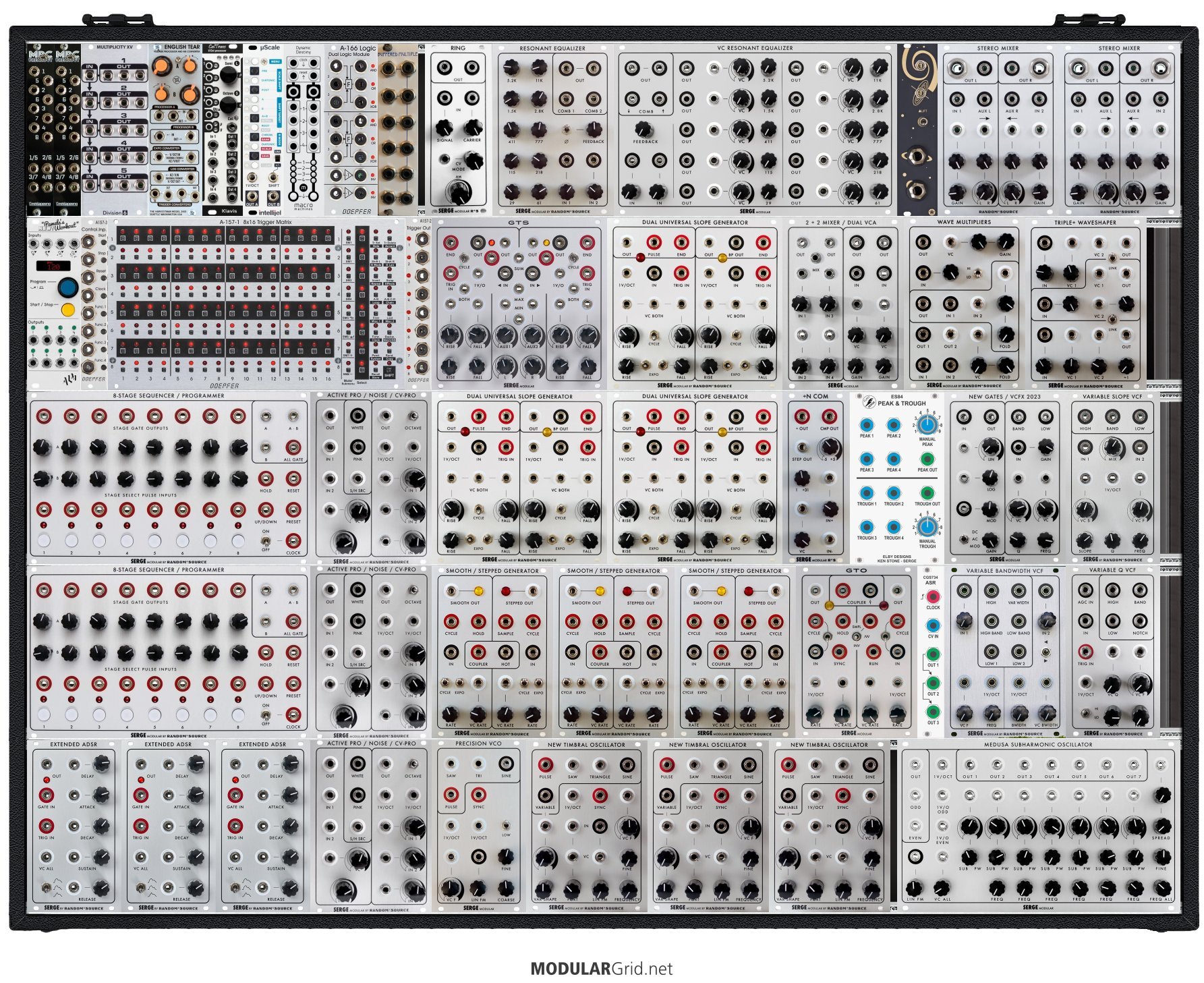Viewport: 1204px width, 983px height.
Task: Click the Carrier knob on the Ring module
Action: tap(472, 128)
